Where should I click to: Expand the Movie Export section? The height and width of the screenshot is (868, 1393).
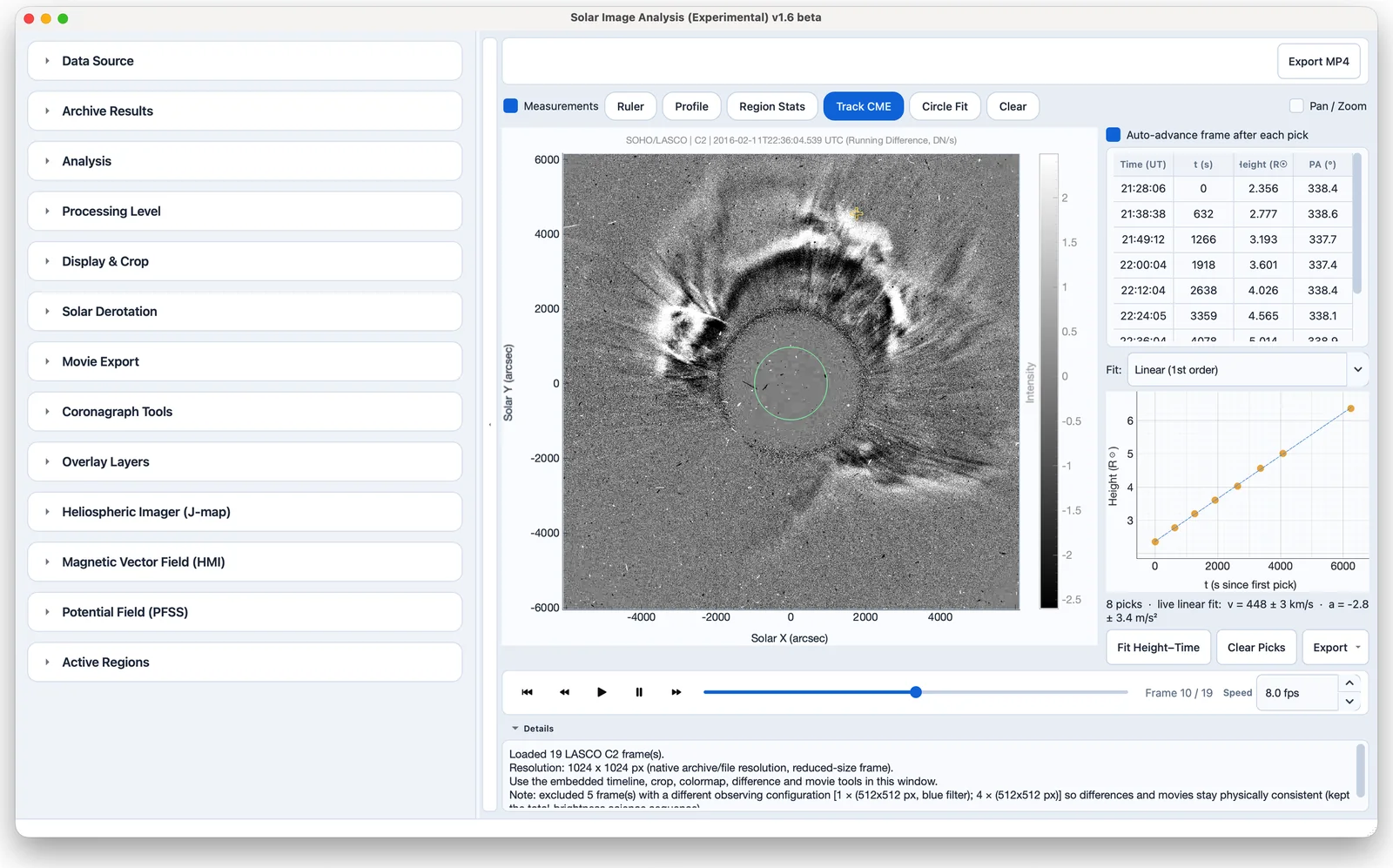point(245,361)
